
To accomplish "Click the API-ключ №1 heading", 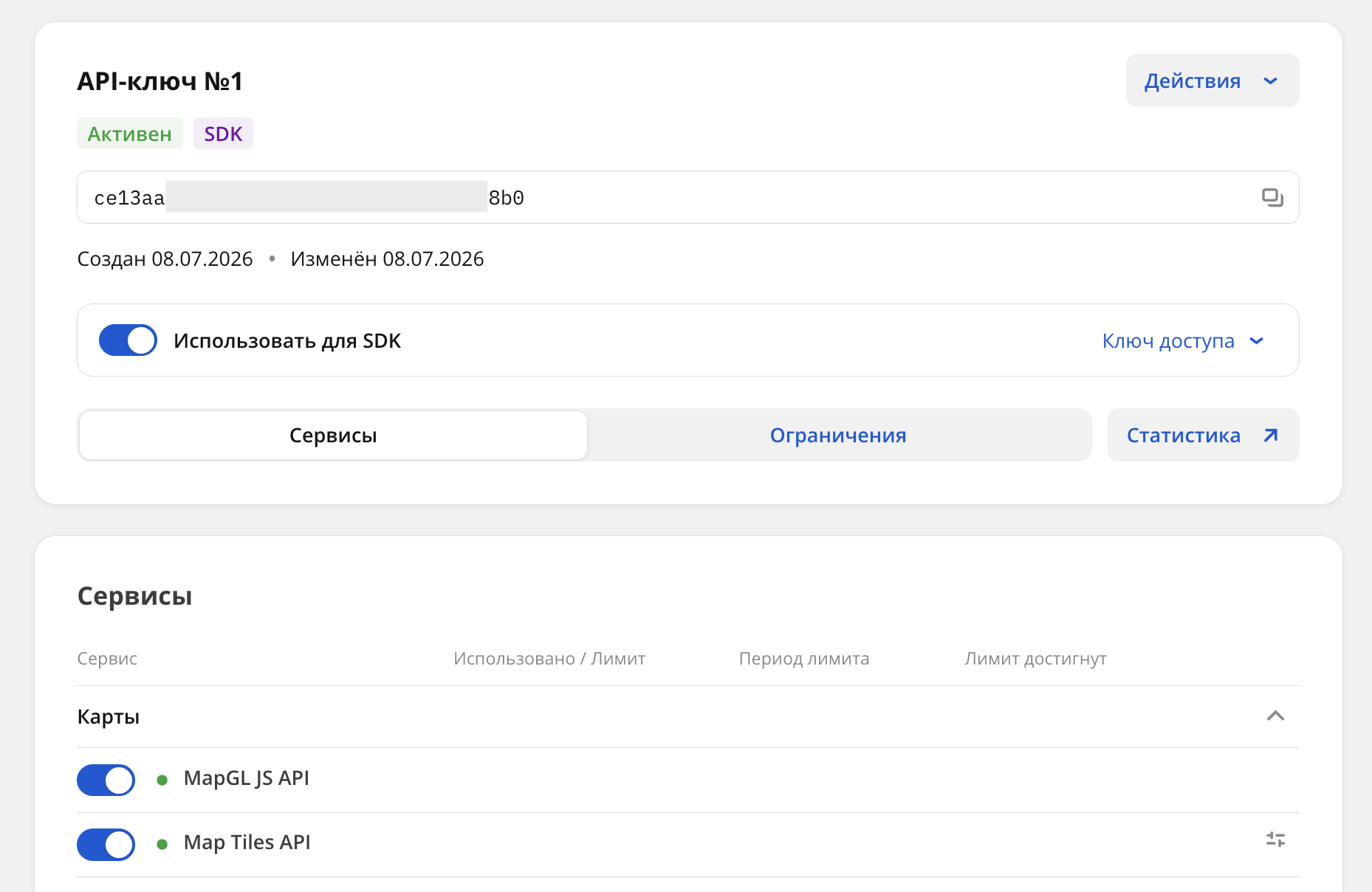I will tap(160, 81).
